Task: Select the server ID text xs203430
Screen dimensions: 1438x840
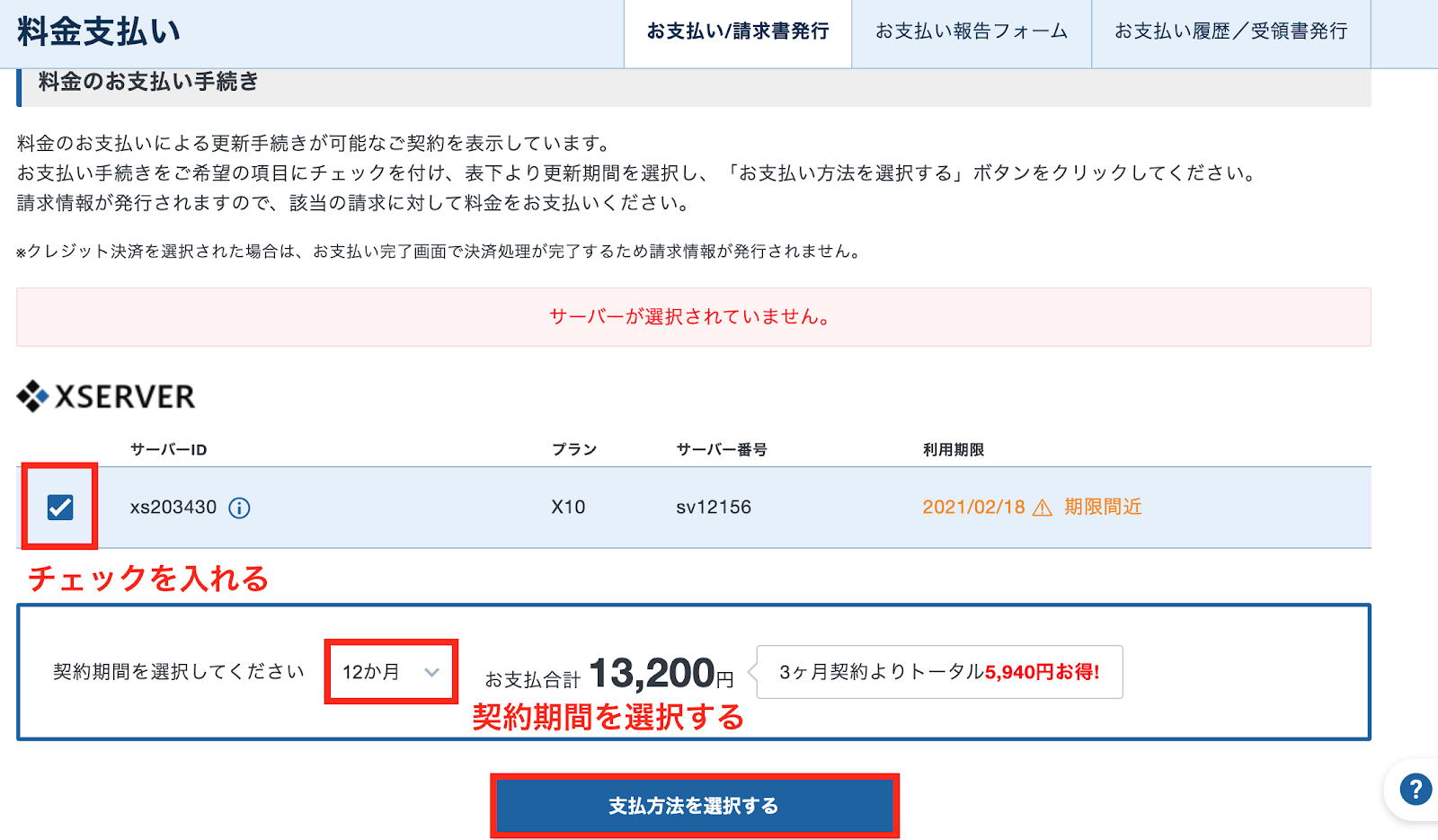Action: click(x=173, y=508)
